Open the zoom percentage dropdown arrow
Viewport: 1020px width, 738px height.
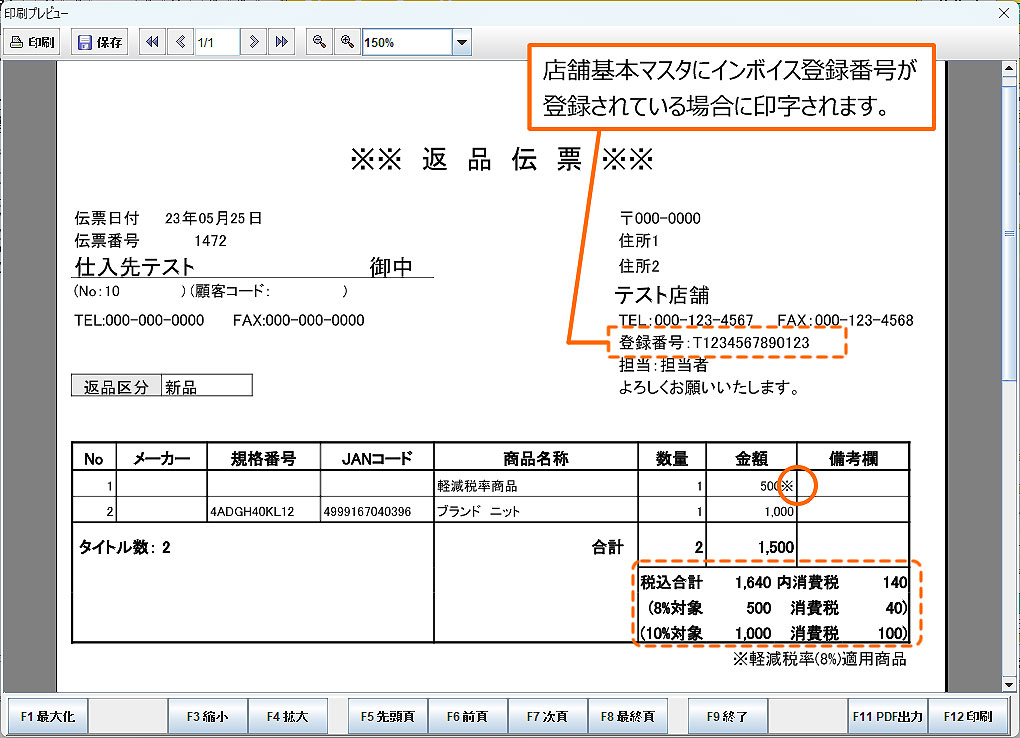[461, 43]
